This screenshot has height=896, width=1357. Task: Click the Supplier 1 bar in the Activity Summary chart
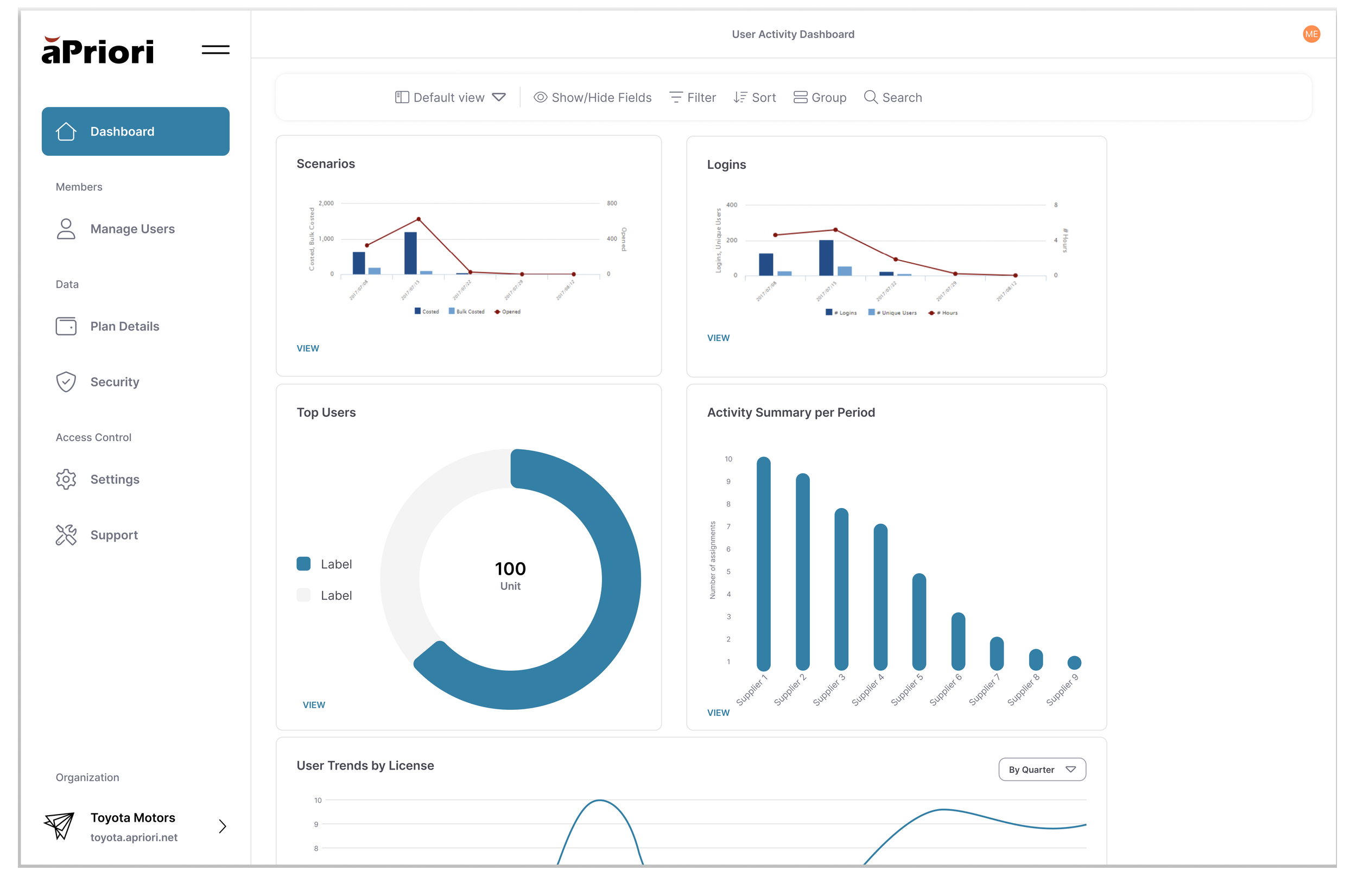(x=763, y=563)
